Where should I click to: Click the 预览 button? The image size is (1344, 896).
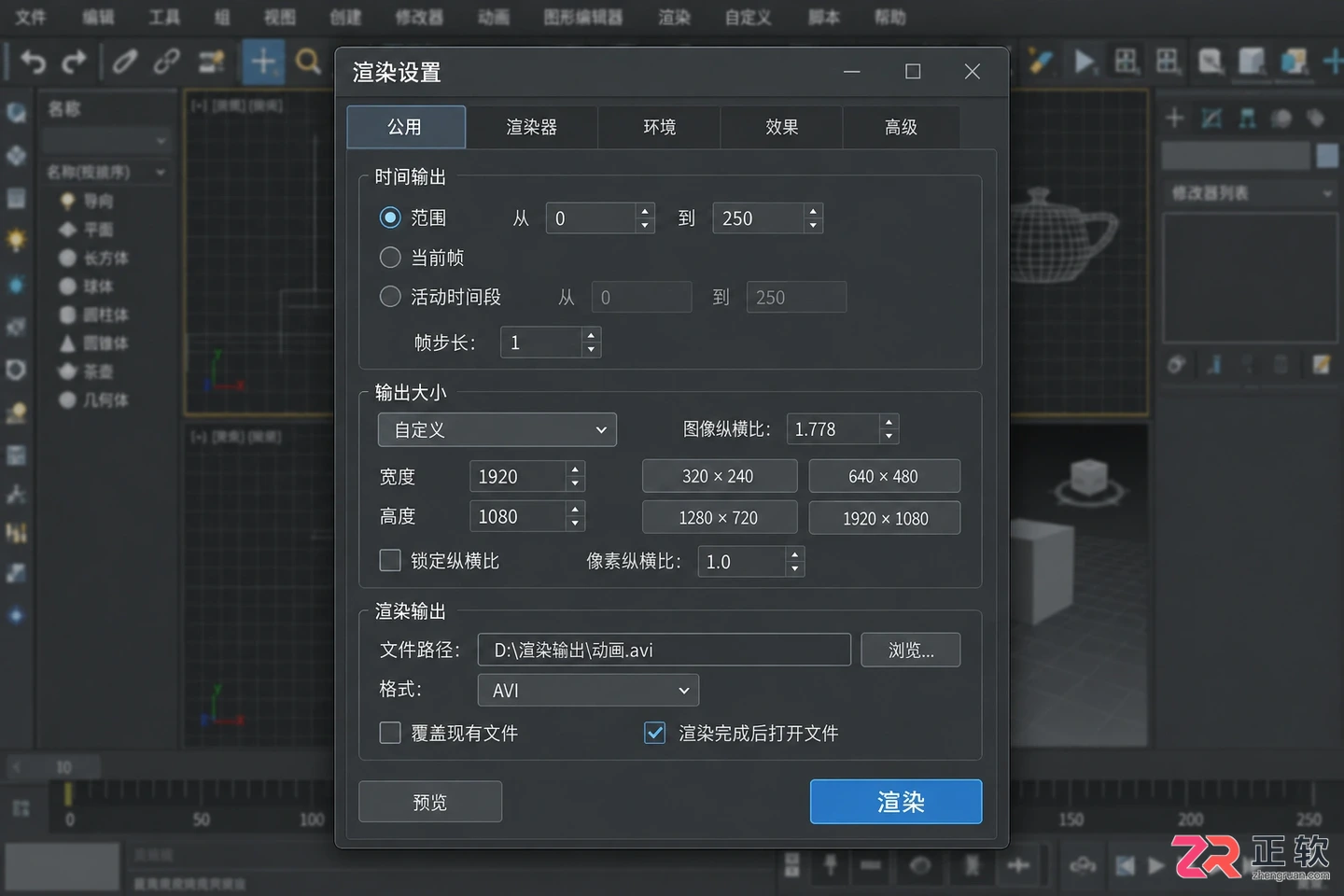(430, 802)
